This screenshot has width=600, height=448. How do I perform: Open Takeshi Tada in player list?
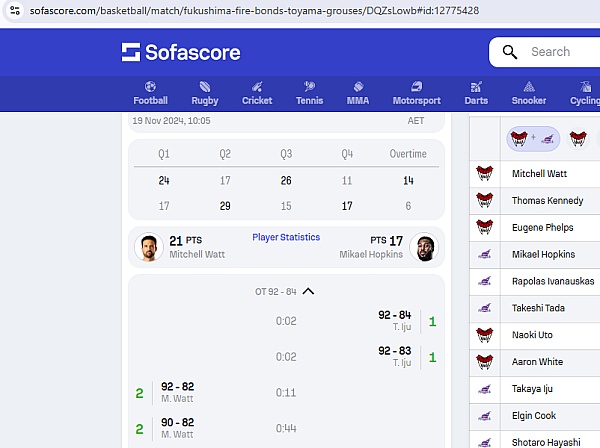click(538, 308)
